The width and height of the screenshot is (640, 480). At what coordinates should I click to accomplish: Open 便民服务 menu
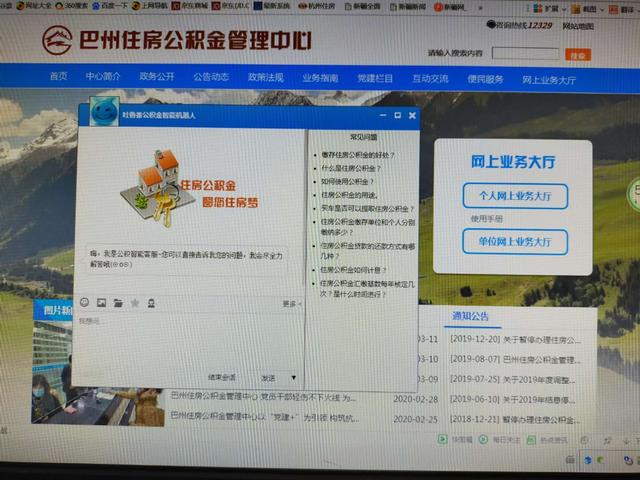[x=485, y=79]
